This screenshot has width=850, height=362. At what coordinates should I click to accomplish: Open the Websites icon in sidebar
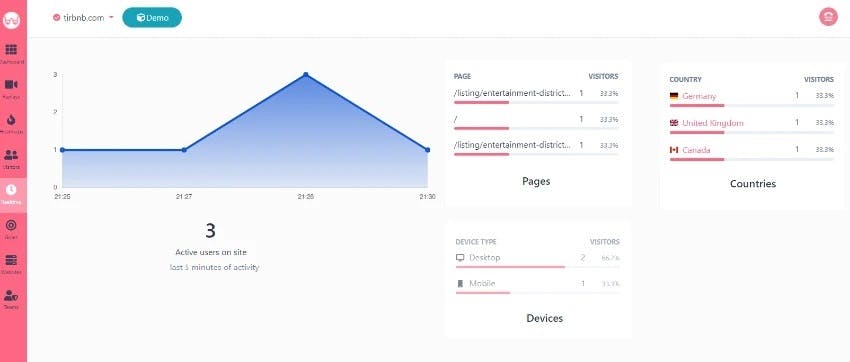(x=11, y=260)
